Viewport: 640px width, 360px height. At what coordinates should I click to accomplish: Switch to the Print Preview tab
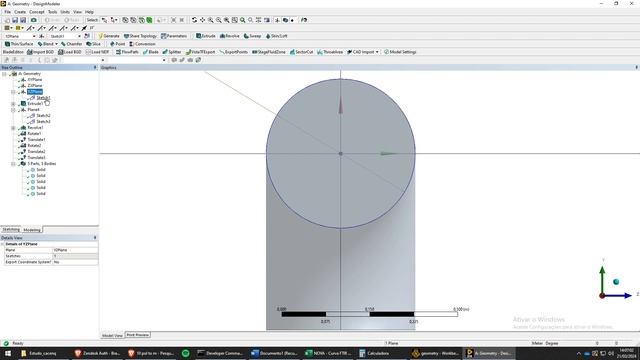tap(138, 335)
